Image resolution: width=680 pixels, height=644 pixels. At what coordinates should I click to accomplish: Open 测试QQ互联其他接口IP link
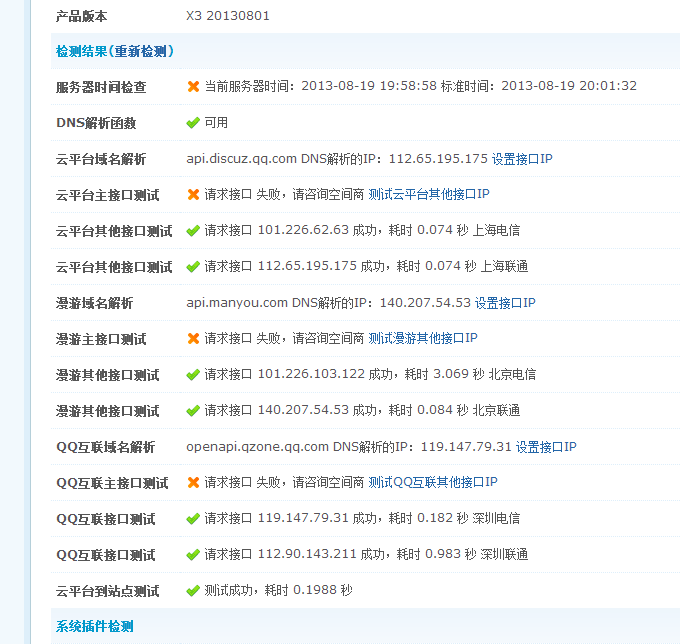pyautogui.click(x=433, y=482)
